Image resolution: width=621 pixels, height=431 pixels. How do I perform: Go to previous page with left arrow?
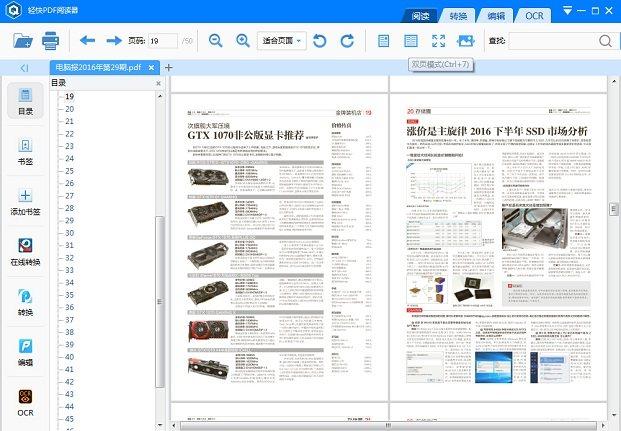pos(87,40)
